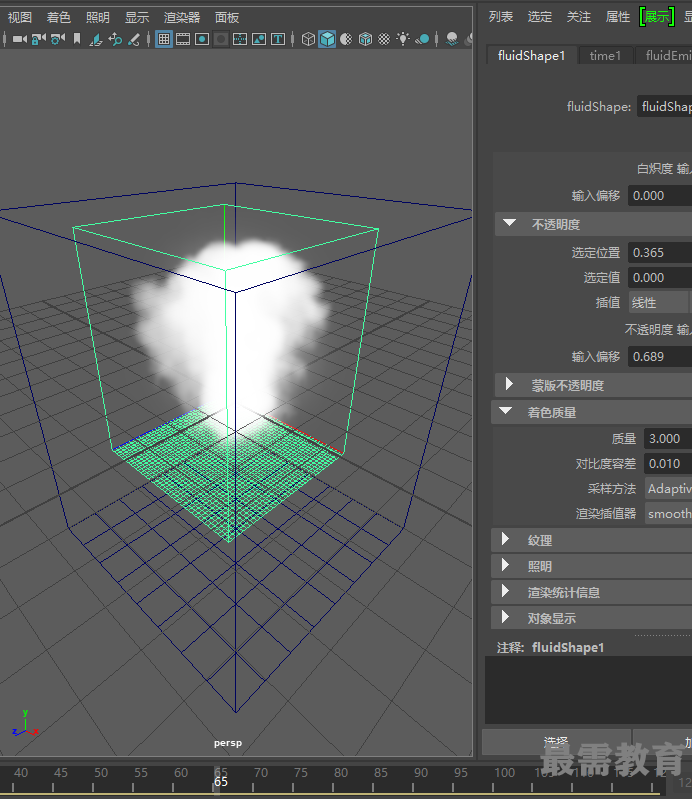The width and height of the screenshot is (692, 799).
Task: Toggle the resolution gate icon
Action: 202,39
